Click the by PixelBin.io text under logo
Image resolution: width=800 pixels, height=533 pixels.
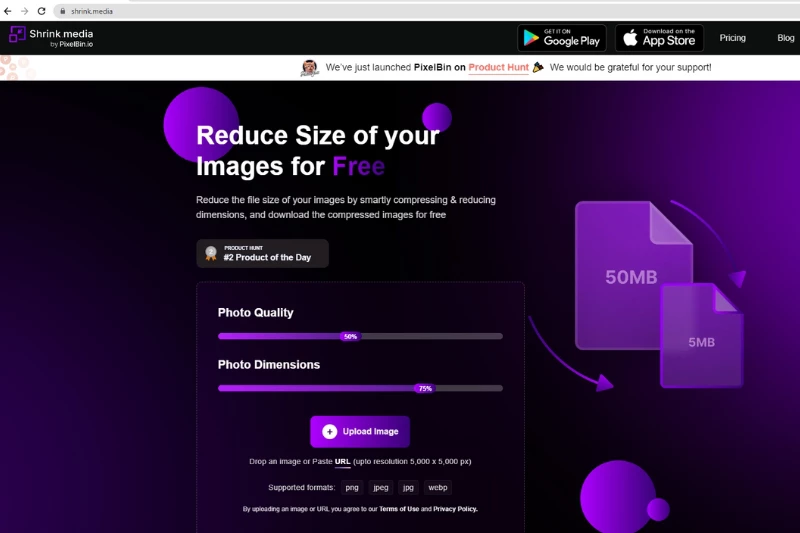71,44
